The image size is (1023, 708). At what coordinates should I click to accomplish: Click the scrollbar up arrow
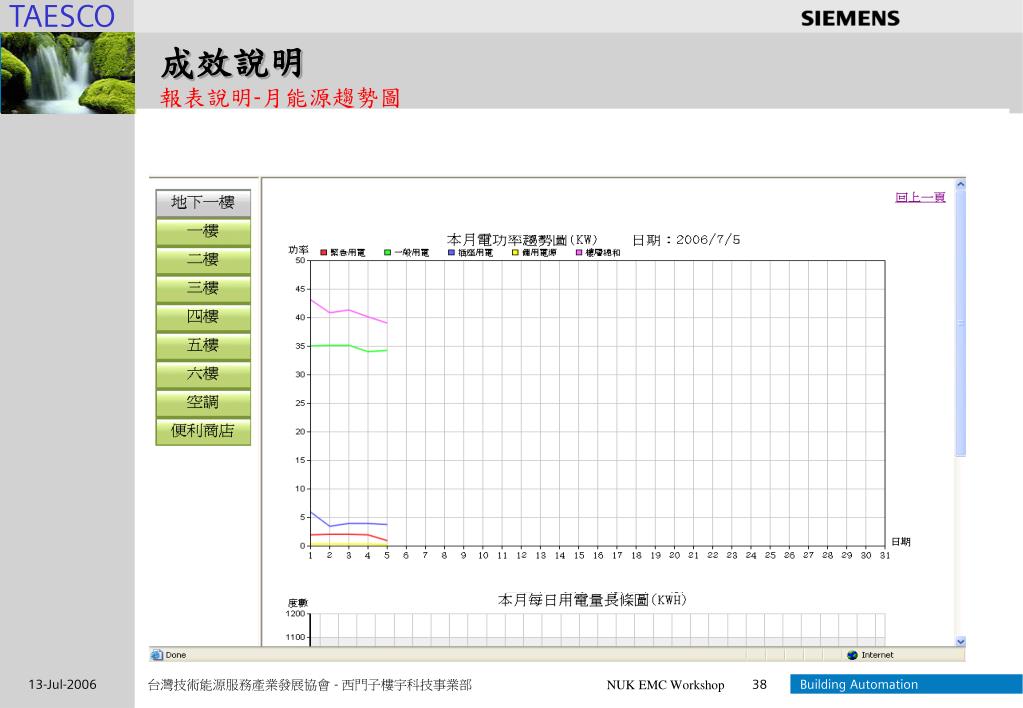tap(960, 185)
